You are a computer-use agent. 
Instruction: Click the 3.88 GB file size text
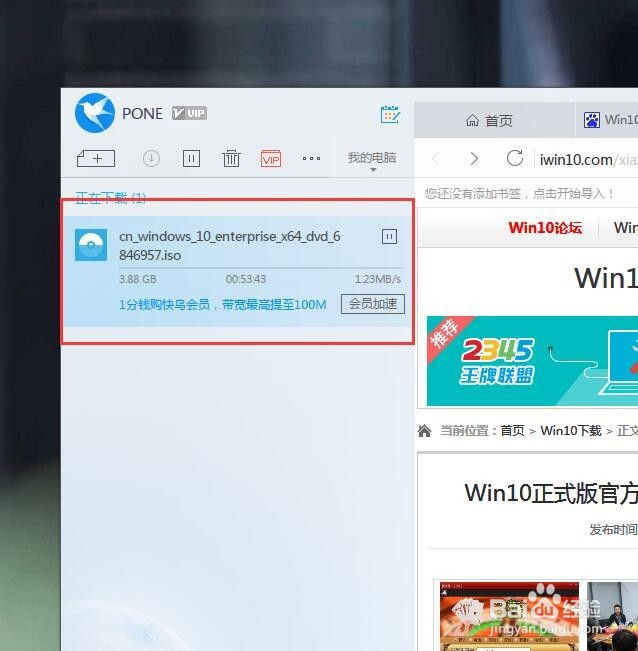click(138, 279)
